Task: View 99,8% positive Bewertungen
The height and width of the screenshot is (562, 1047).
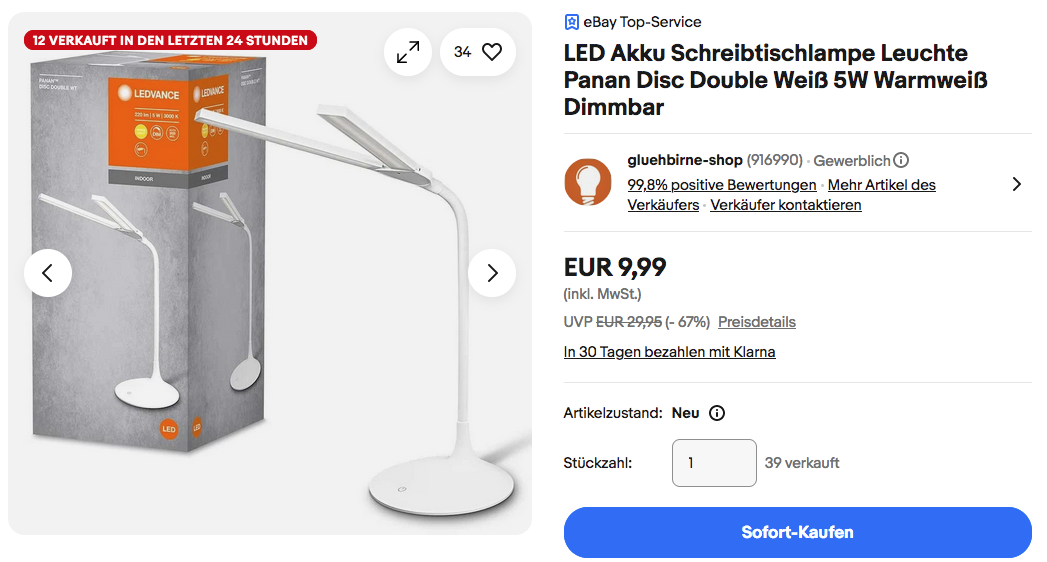Action: (721, 185)
